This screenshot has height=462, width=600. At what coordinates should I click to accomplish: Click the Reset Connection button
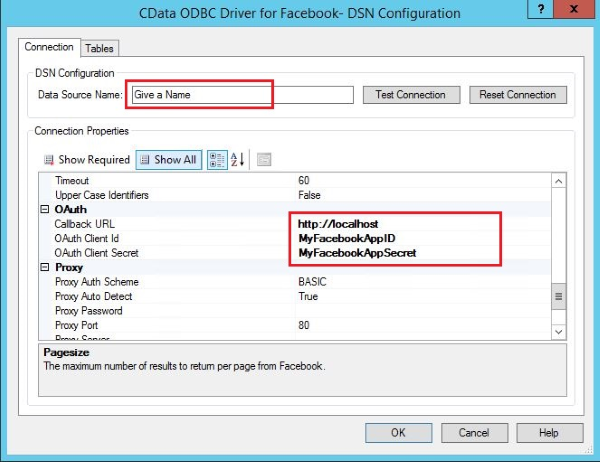pos(518,95)
